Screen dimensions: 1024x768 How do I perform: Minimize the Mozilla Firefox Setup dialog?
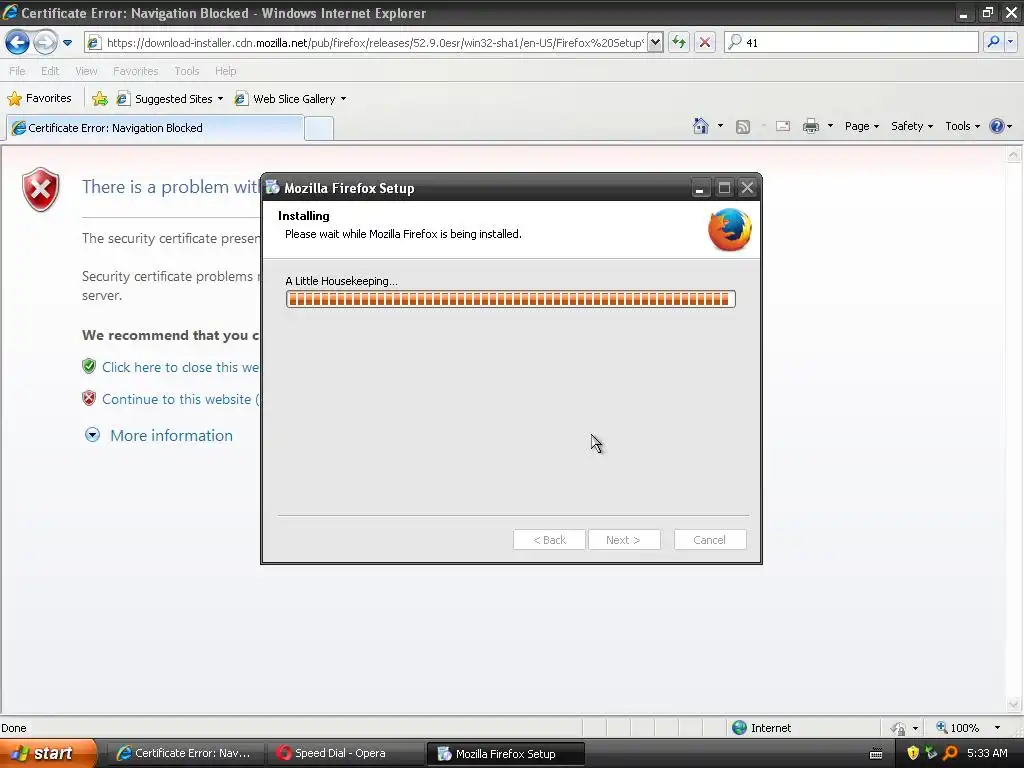[x=699, y=188]
